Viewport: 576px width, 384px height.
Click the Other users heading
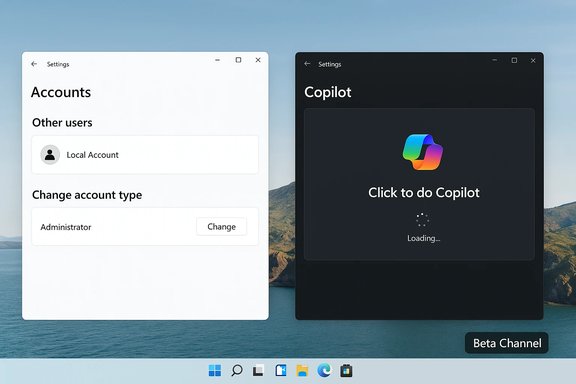tap(62, 122)
